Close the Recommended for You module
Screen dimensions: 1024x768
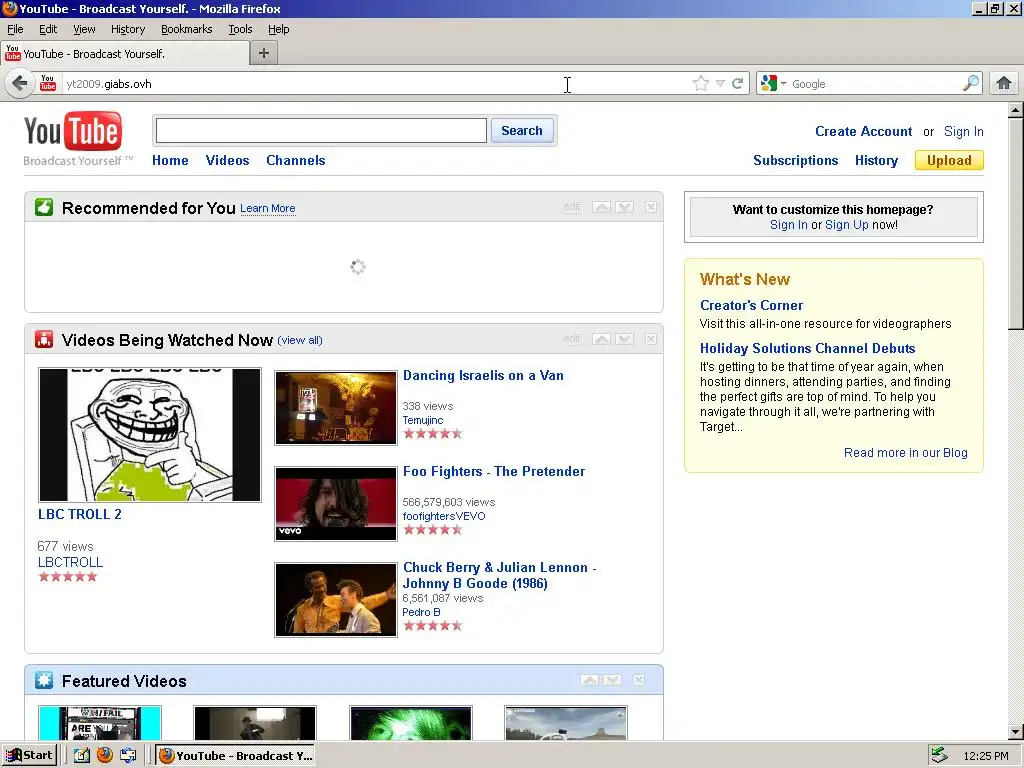(650, 207)
